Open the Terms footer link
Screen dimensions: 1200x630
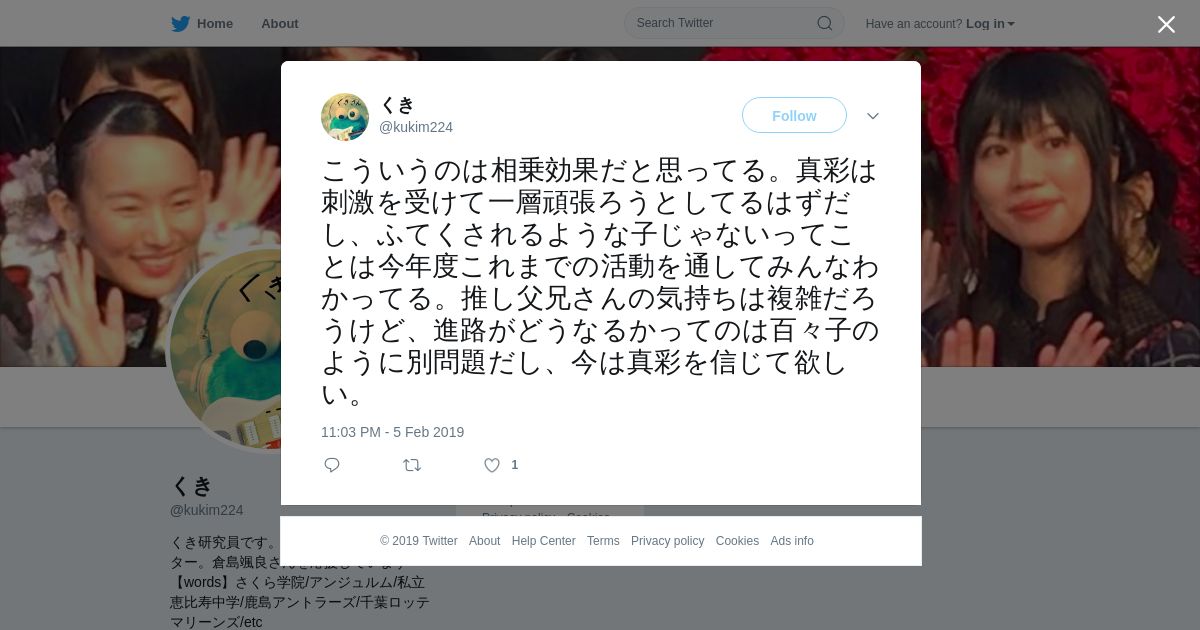point(603,541)
